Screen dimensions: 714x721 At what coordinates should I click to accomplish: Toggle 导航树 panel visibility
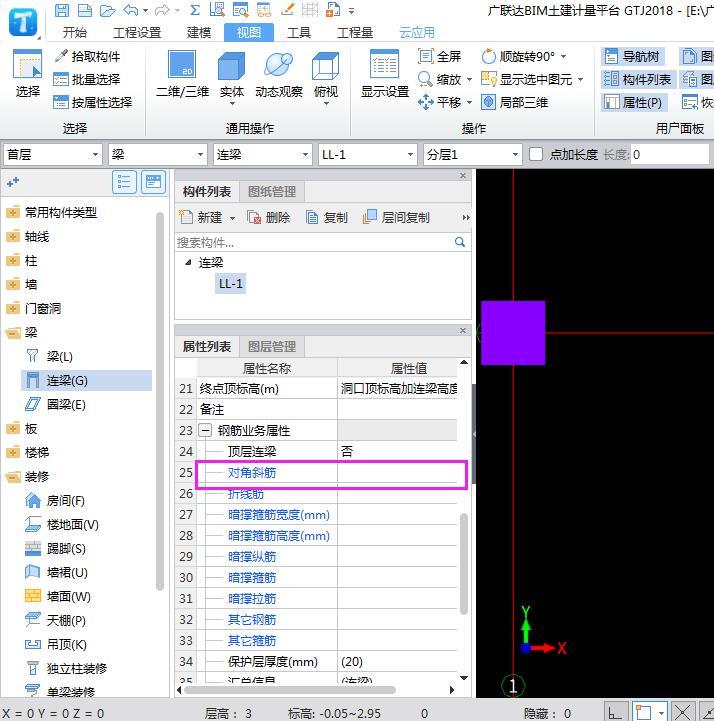coord(632,56)
